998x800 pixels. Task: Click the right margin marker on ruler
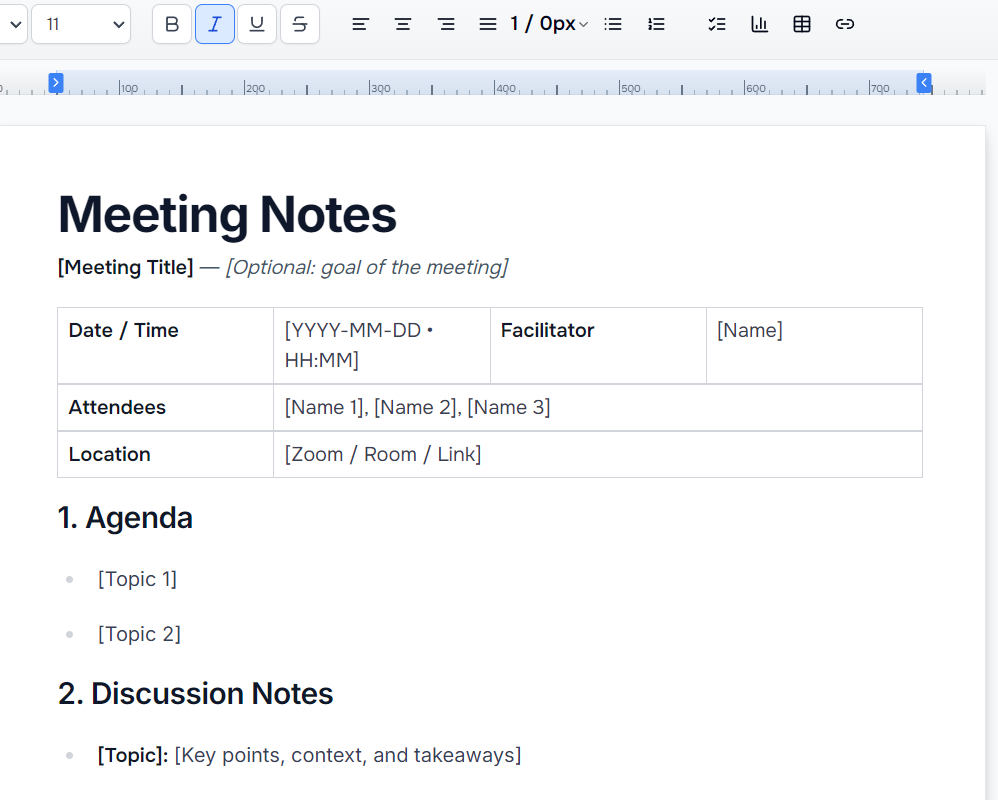pyautogui.click(x=925, y=83)
